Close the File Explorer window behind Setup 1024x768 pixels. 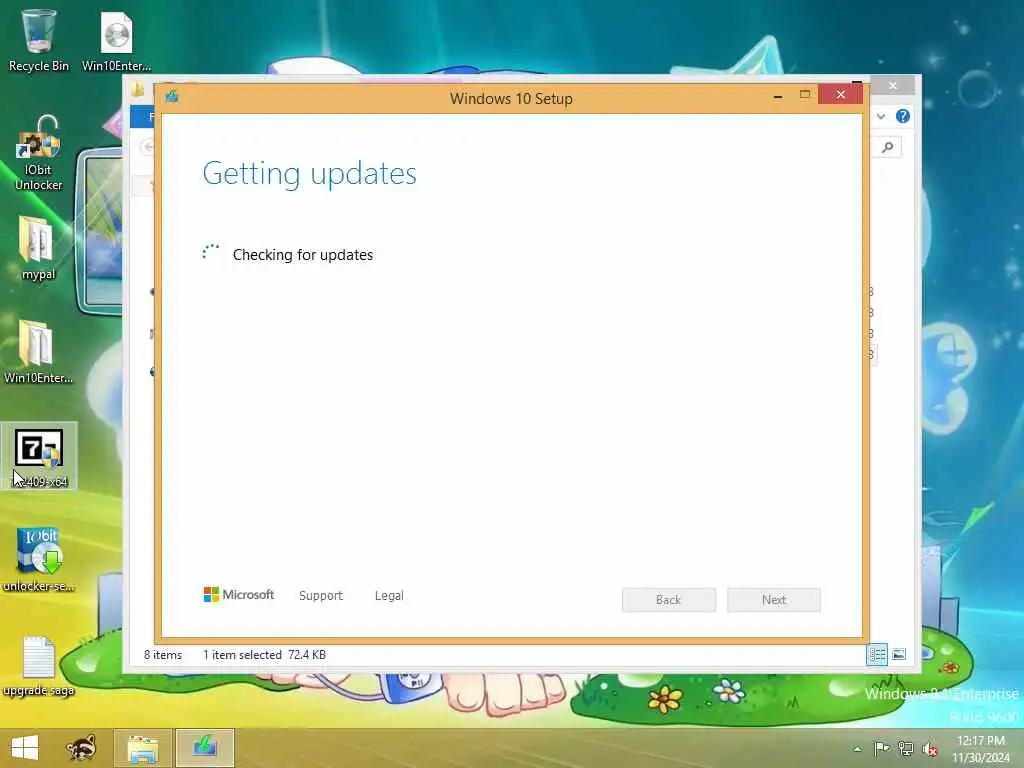pyautogui.click(x=893, y=86)
